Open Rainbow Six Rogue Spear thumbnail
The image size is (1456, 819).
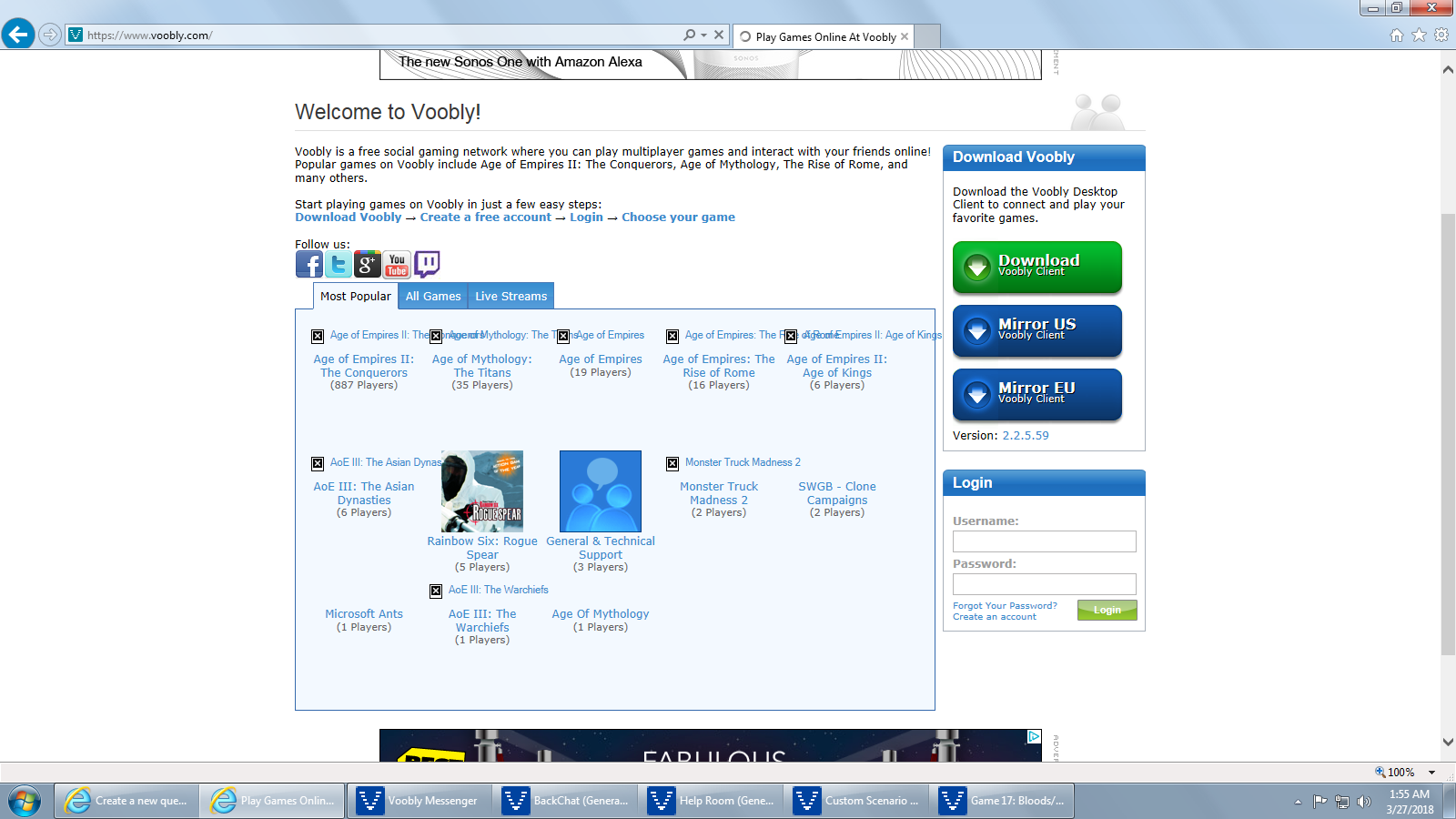pos(482,491)
